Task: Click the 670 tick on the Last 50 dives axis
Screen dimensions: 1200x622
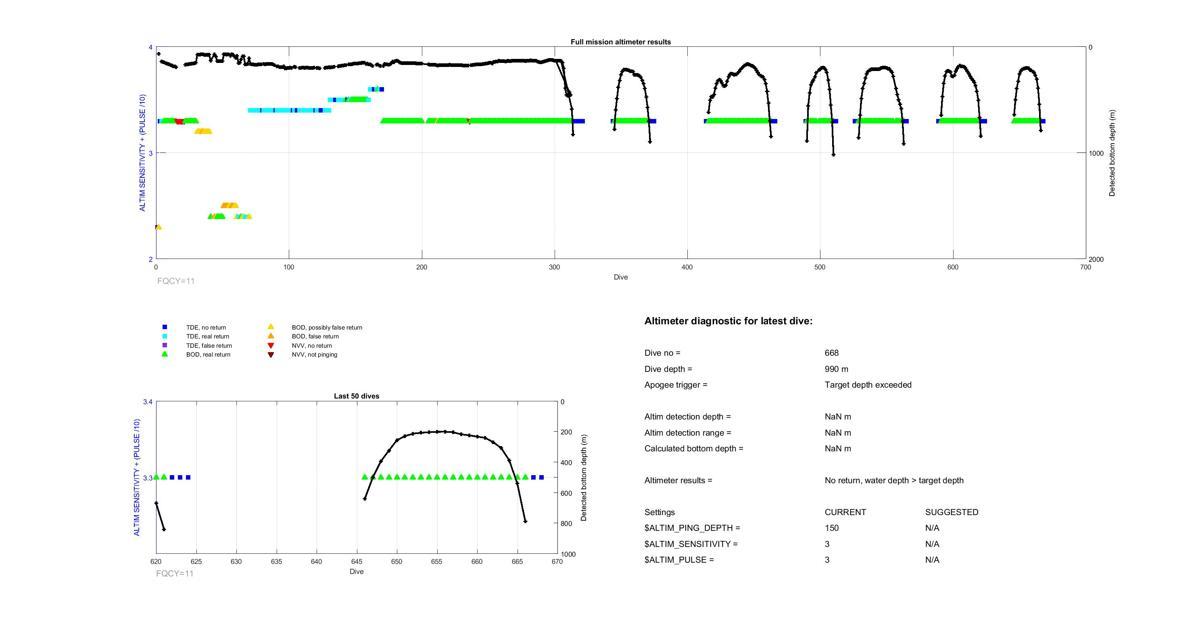Action: 557,562
